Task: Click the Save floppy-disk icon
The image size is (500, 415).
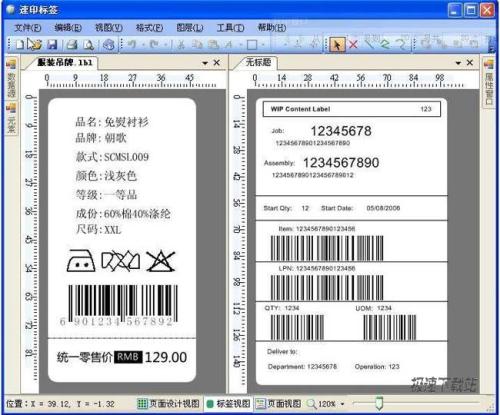Action: 52,44
